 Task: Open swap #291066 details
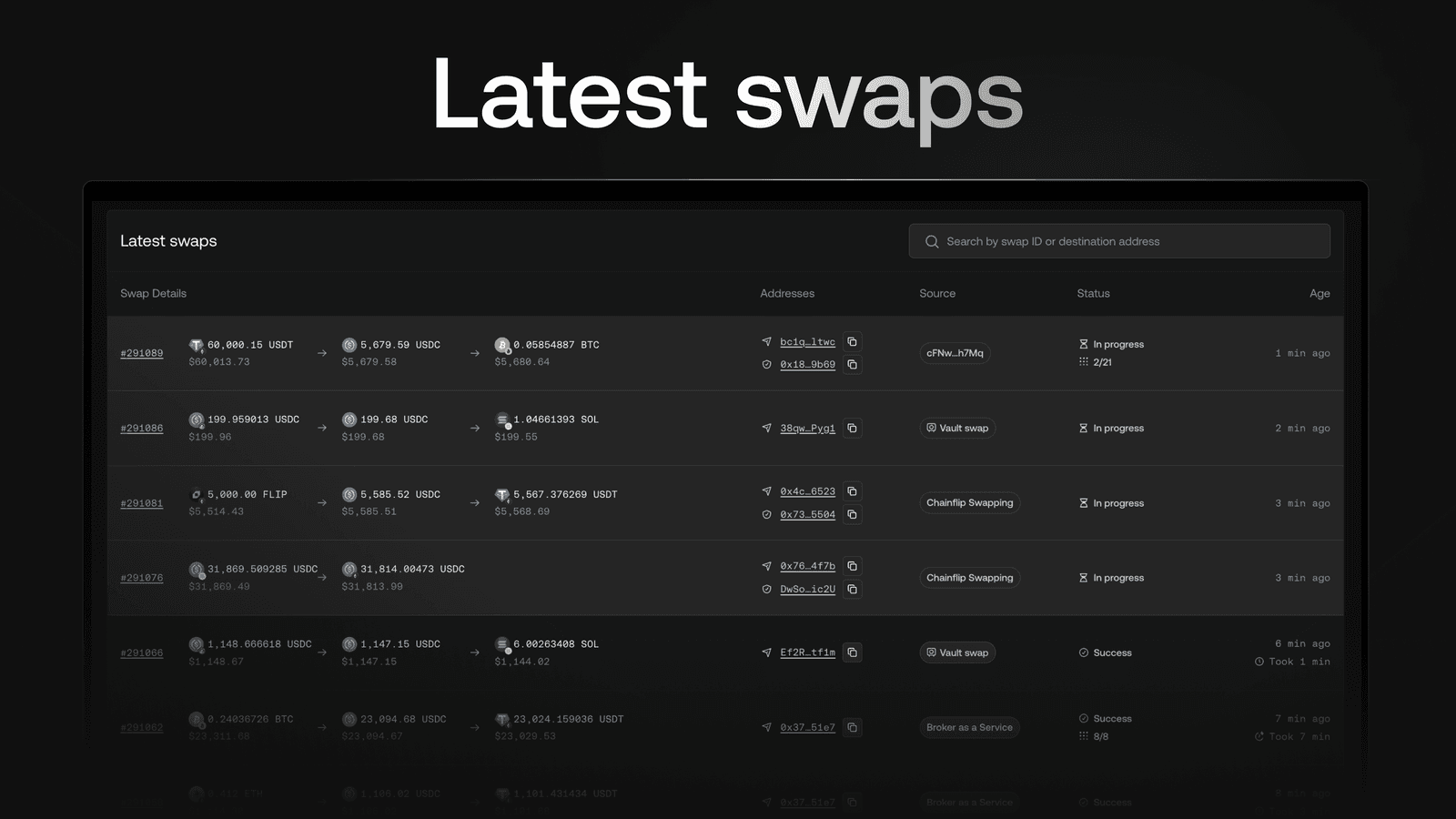[142, 652]
